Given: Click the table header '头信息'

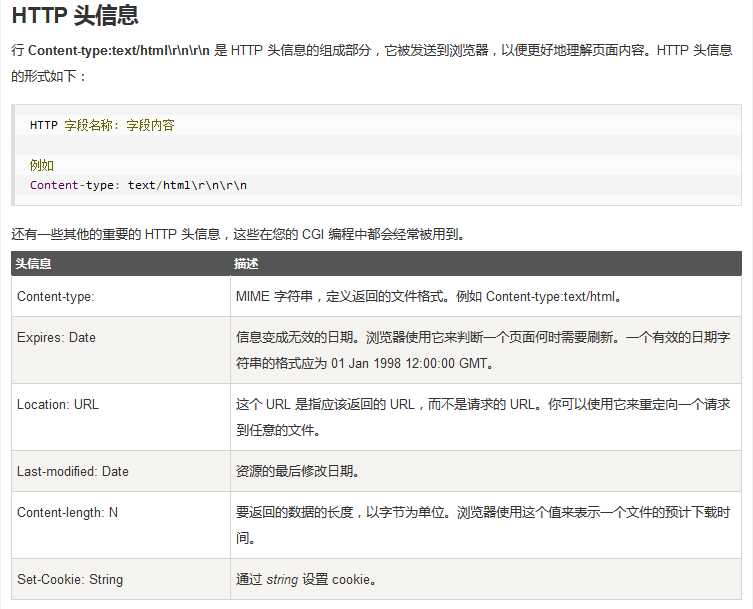Looking at the screenshot, I should click(33, 264).
